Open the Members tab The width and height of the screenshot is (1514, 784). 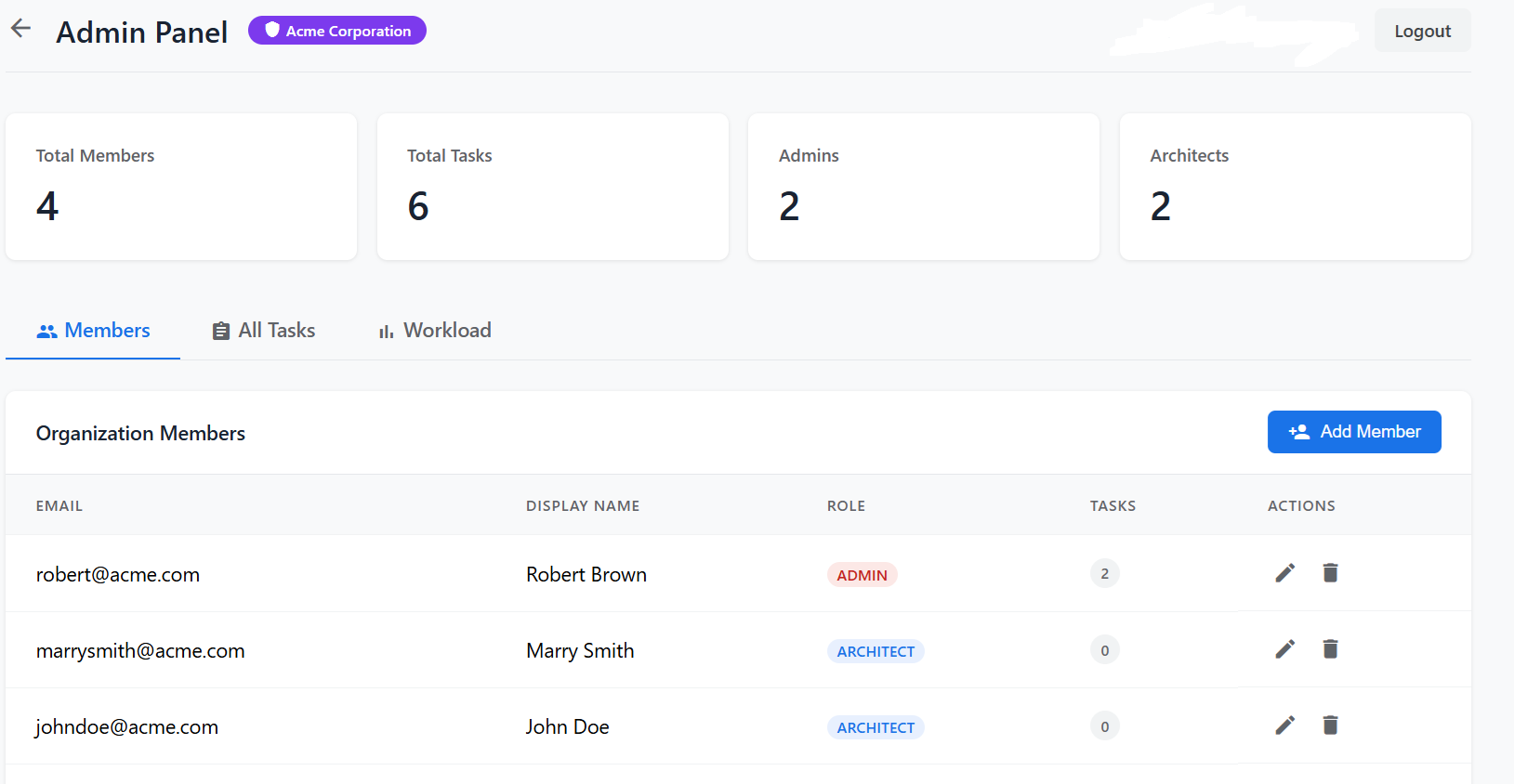[93, 331]
